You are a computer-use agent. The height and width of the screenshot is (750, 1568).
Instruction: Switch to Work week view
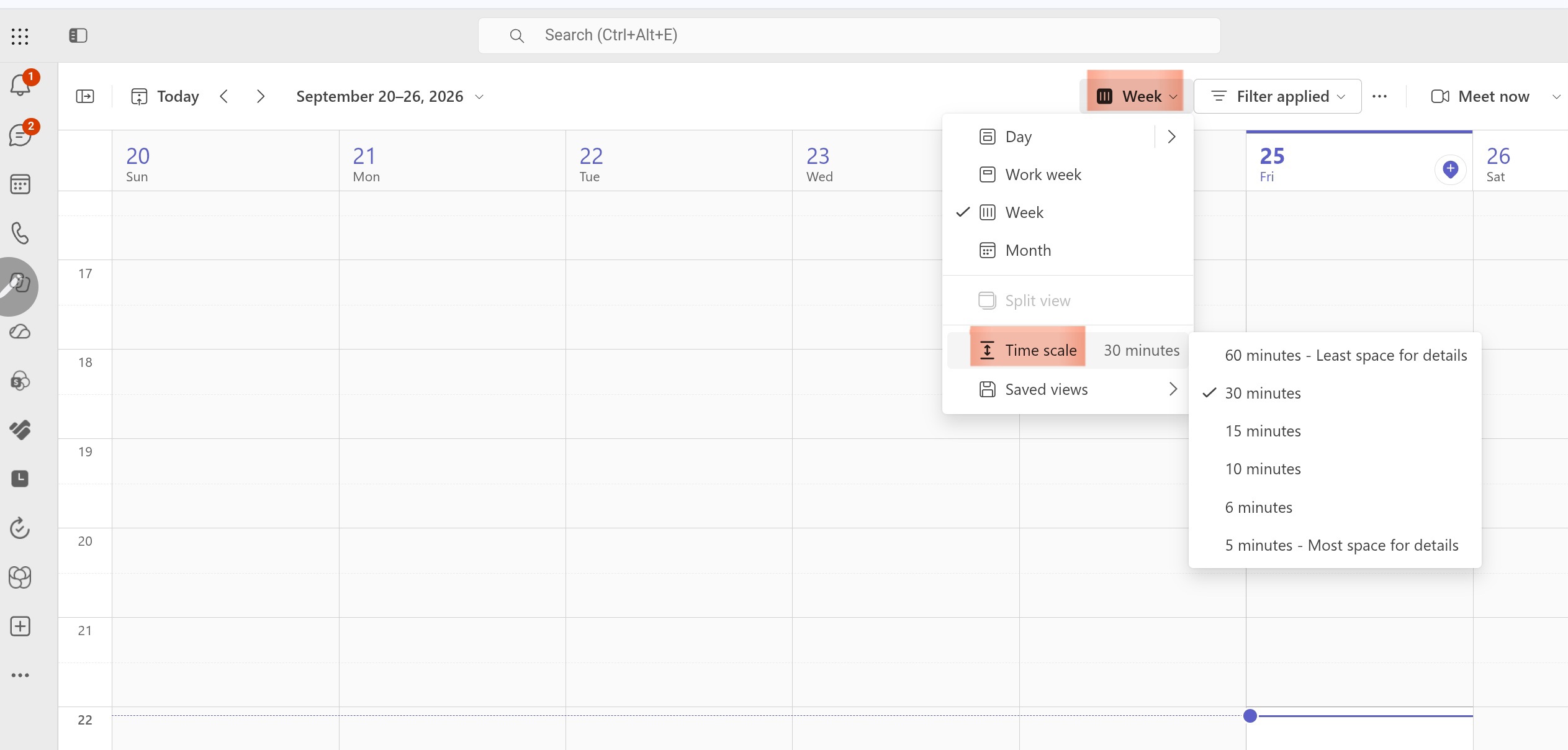[x=1068, y=174]
